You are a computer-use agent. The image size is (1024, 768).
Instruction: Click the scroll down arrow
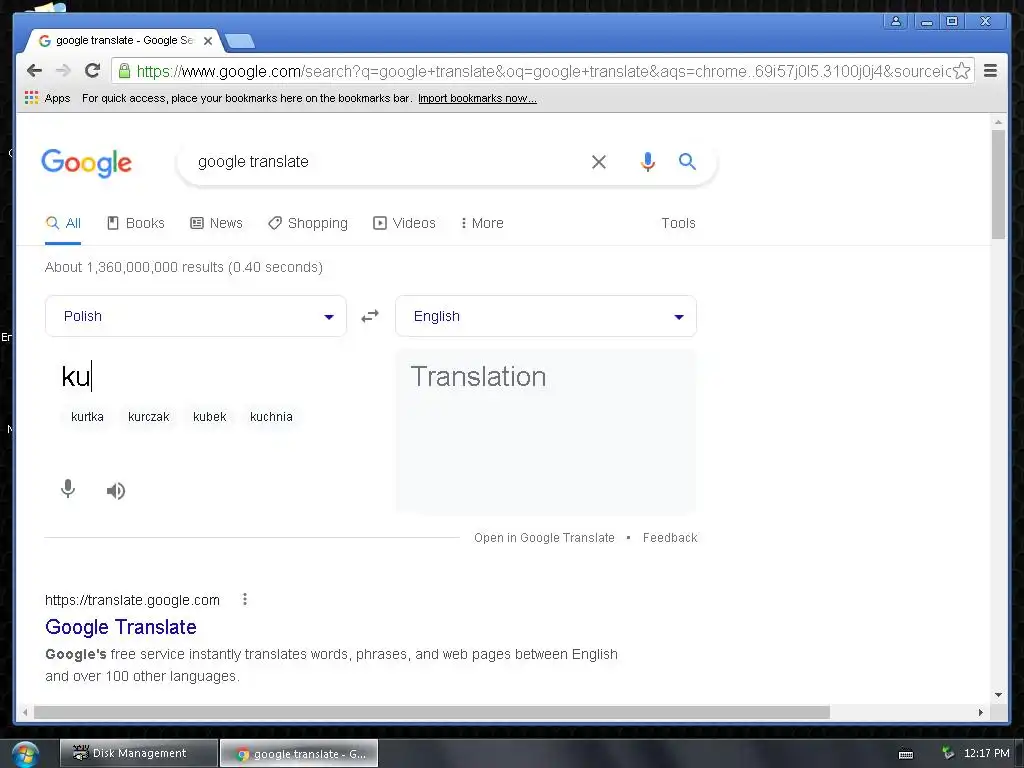(x=997, y=695)
